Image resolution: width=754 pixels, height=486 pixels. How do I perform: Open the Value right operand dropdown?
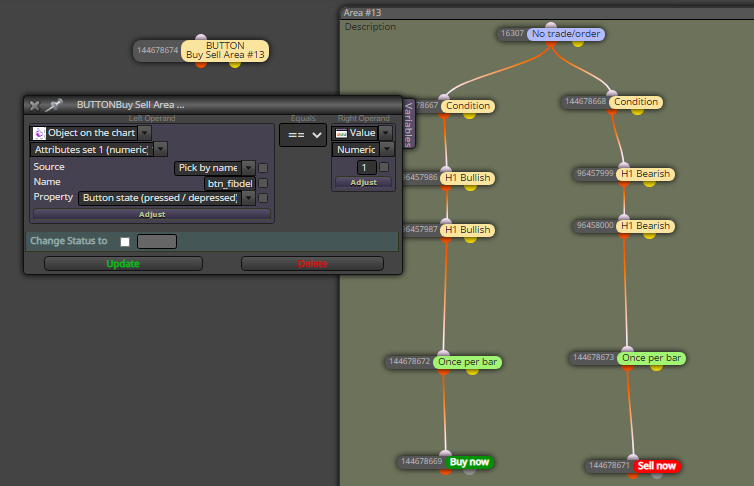(386, 133)
